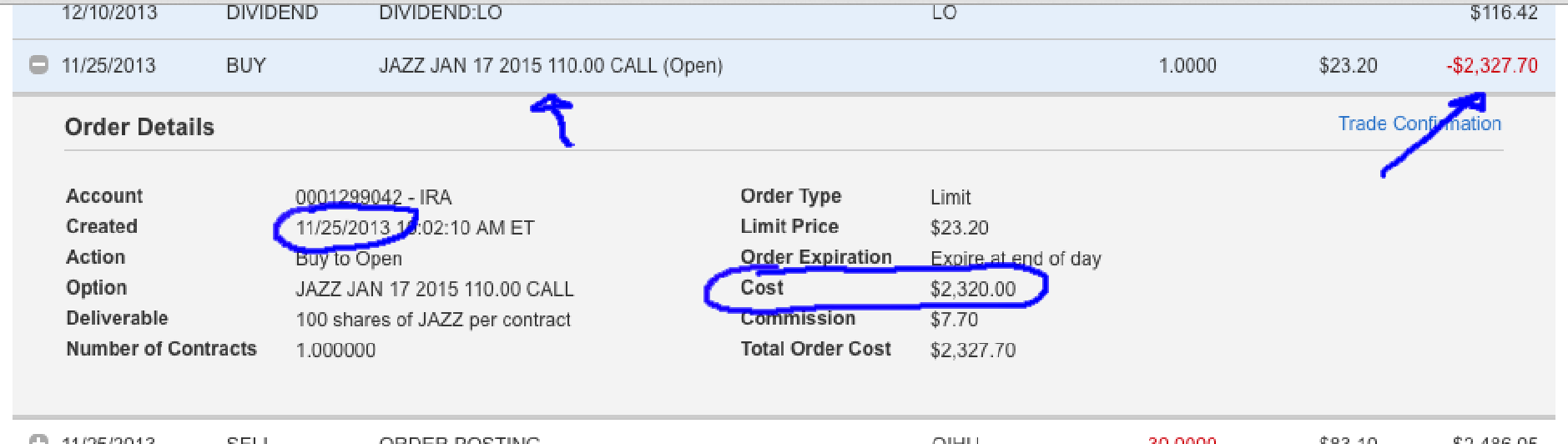The image size is (1568, 444).
Task: Click the $116.42 dividend amount
Action: click(1504, 12)
